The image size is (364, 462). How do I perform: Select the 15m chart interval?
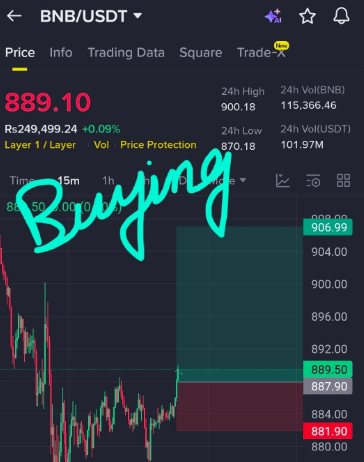tap(69, 181)
